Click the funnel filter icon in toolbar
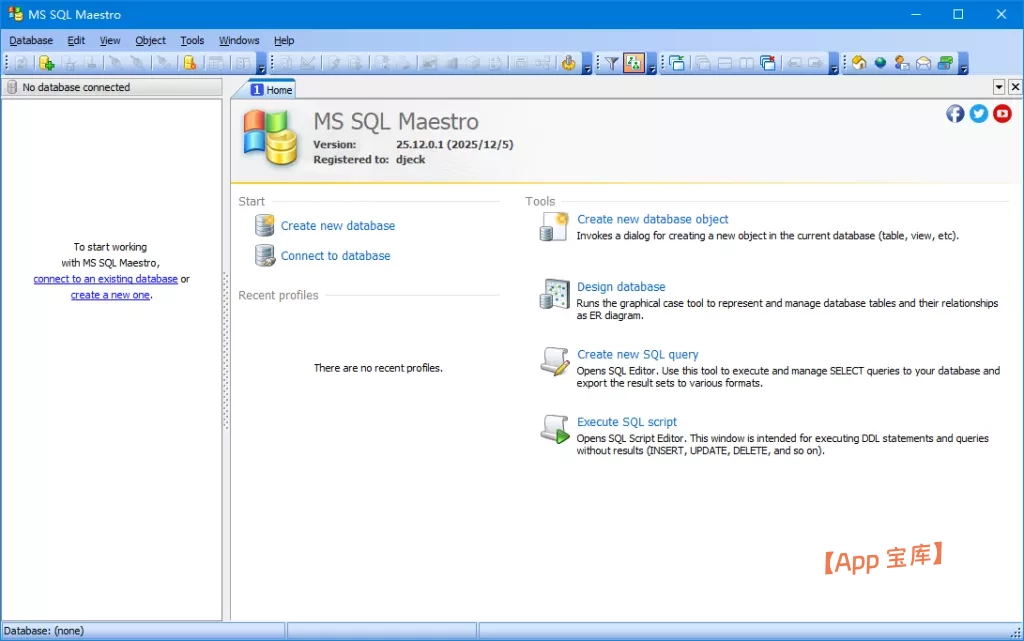Screen dimensions: 1024x641 [x=611, y=63]
